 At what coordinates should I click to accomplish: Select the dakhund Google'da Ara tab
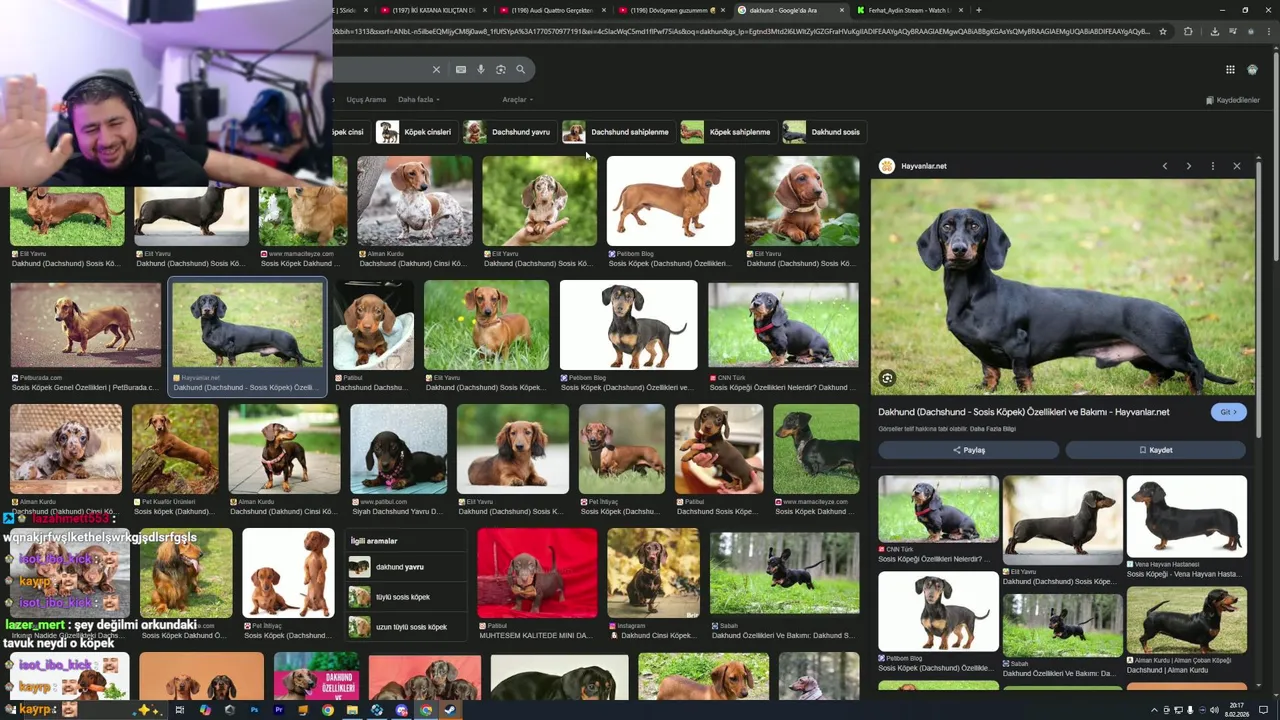coord(790,10)
